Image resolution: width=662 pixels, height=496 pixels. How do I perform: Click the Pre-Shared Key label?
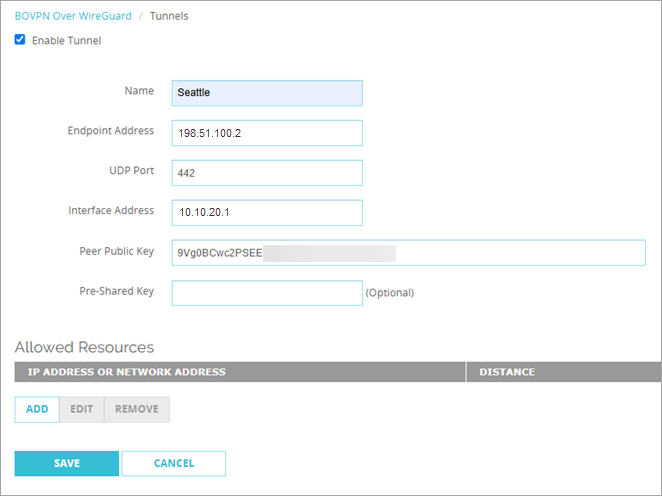[x=117, y=291]
